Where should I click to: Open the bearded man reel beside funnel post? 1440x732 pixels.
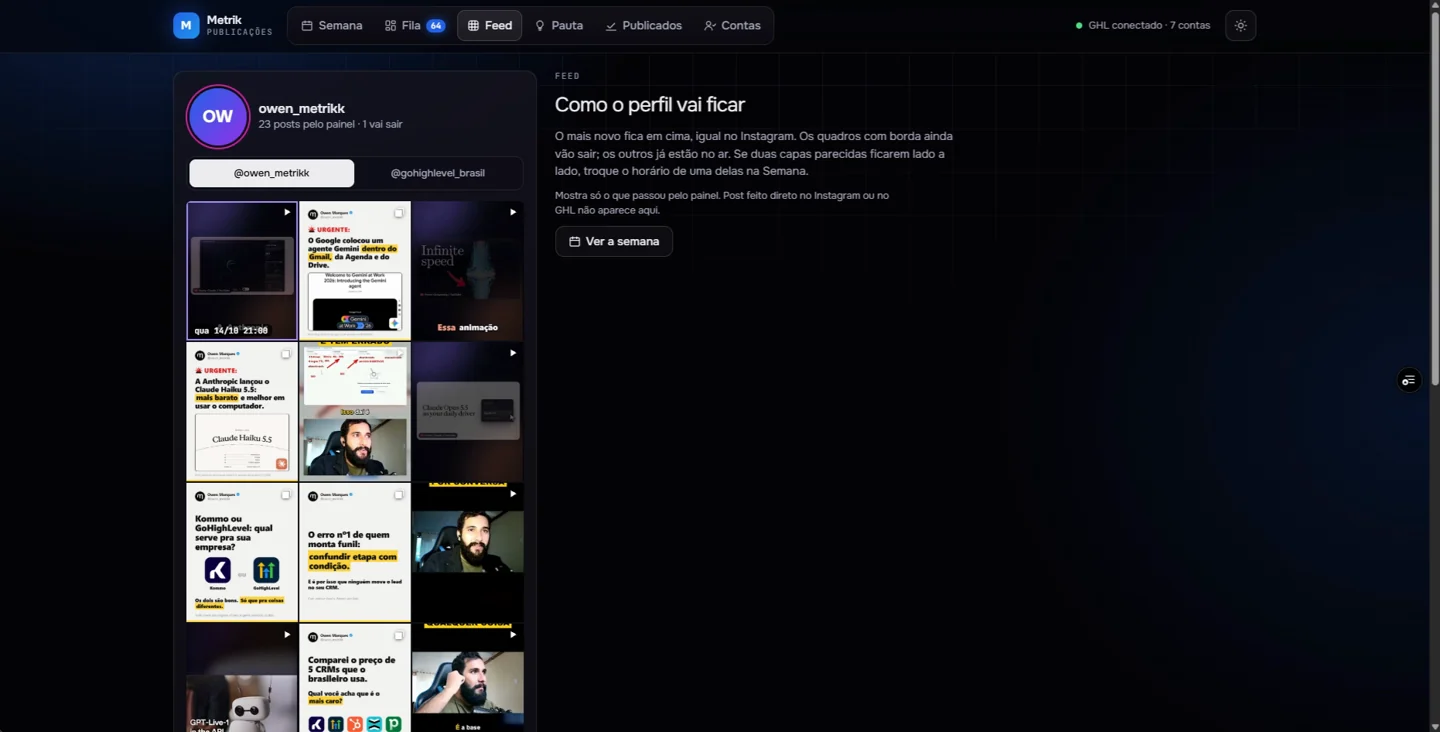pos(468,553)
